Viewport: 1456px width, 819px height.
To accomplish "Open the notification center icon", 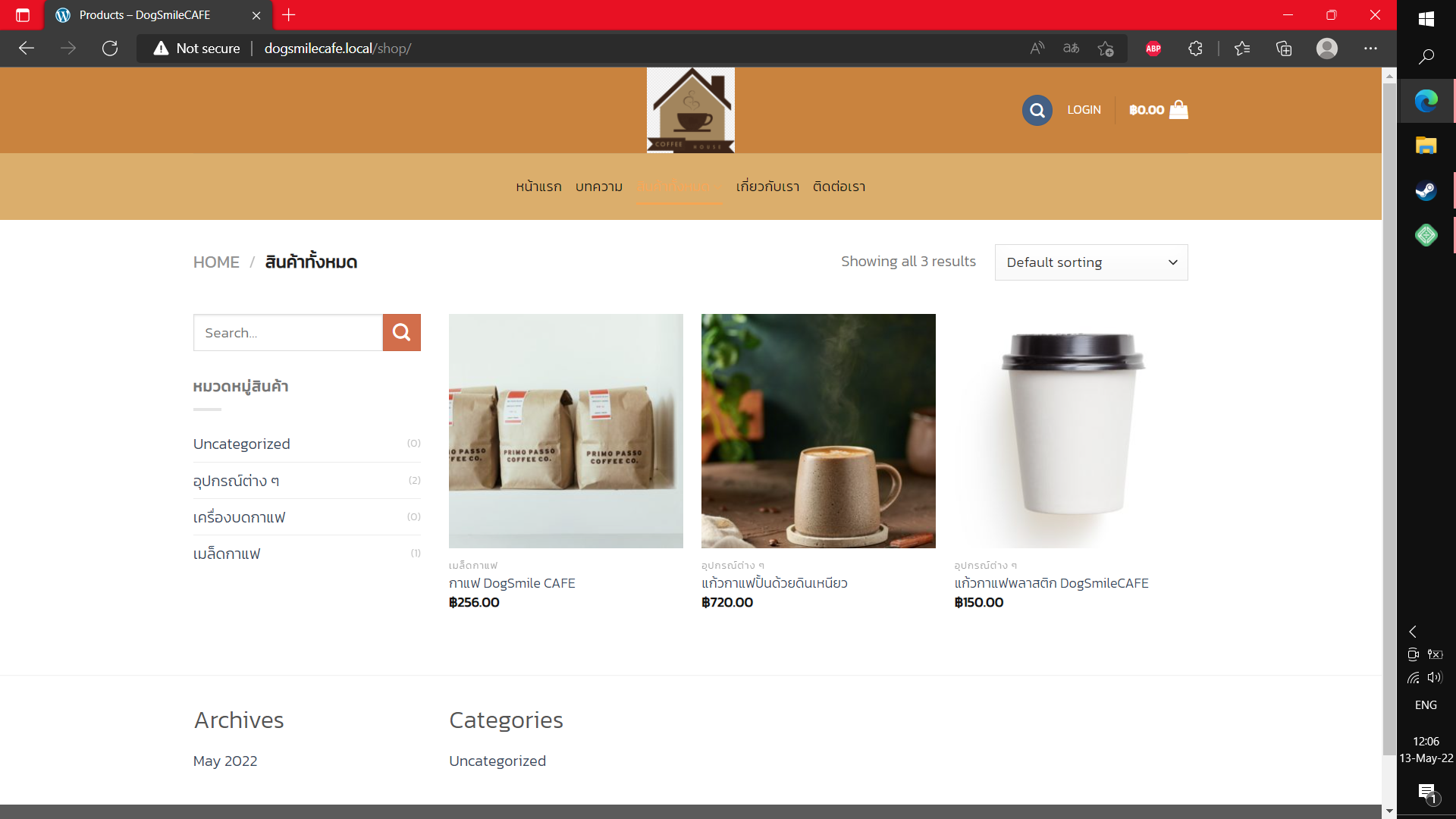I will pos(1428,794).
